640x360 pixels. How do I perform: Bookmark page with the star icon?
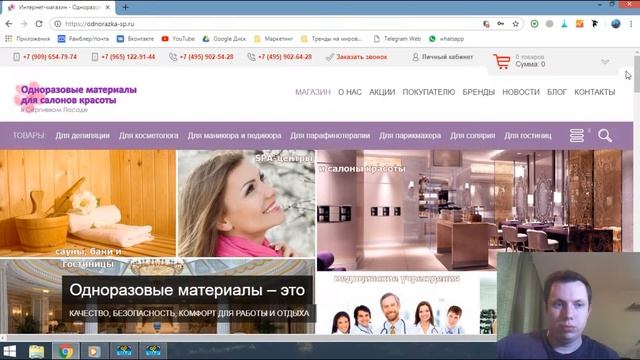516,24
